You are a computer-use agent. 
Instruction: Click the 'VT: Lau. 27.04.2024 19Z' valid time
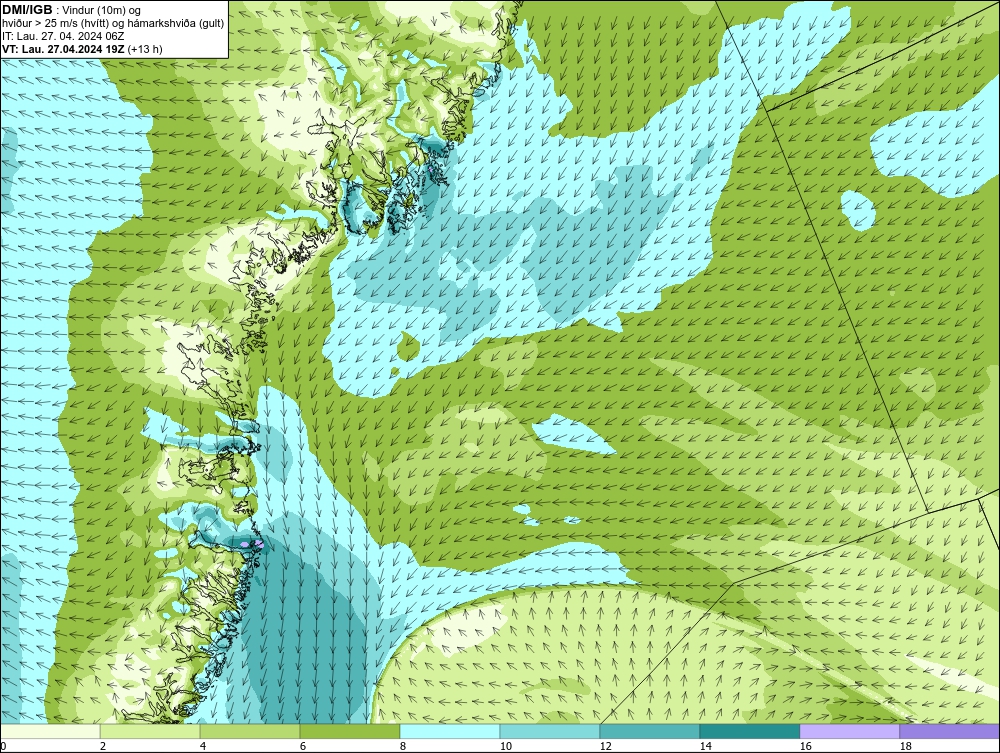click(x=63, y=49)
